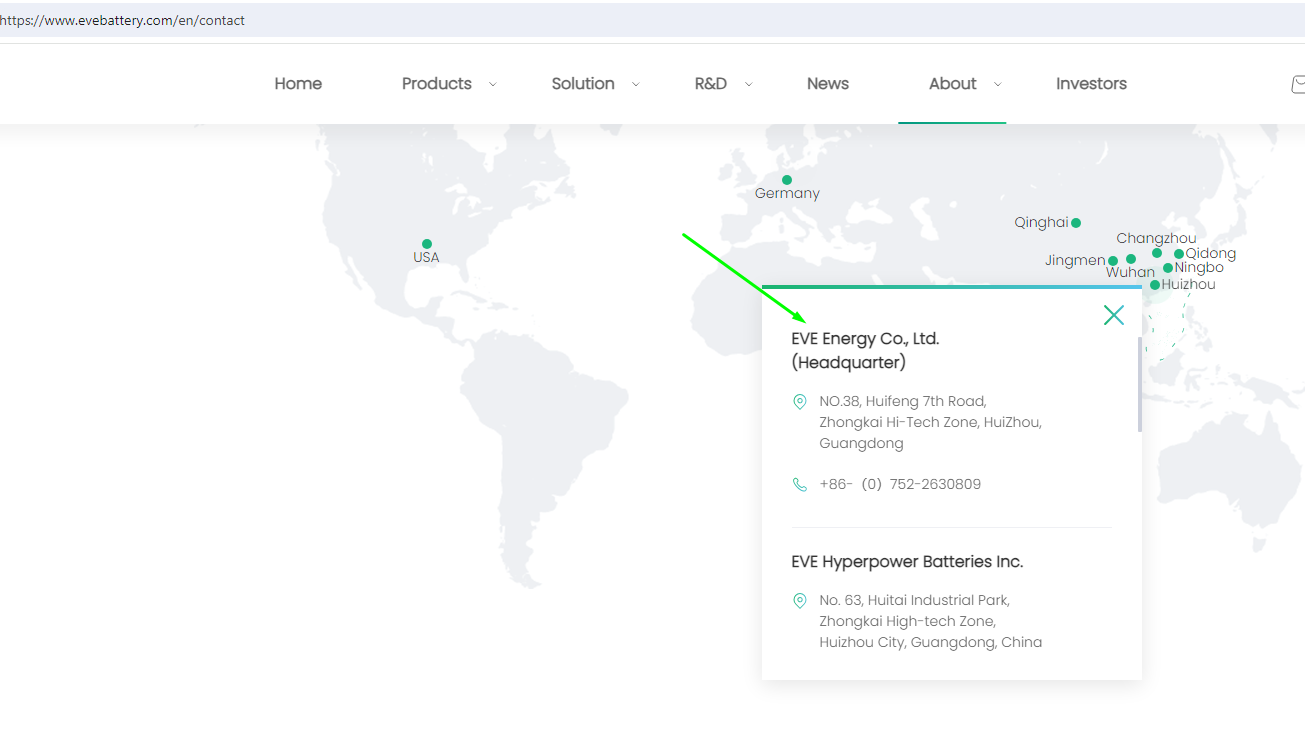Click the NO.38, Huifeng 7th Road address text
The image size is (1305, 731).
coord(930,423)
